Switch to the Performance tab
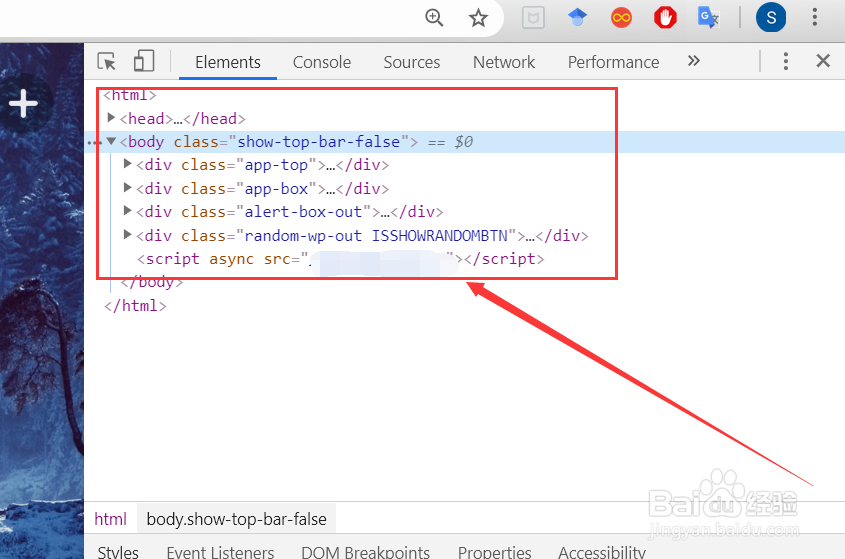The width and height of the screenshot is (845, 559). (x=613, y=62)
